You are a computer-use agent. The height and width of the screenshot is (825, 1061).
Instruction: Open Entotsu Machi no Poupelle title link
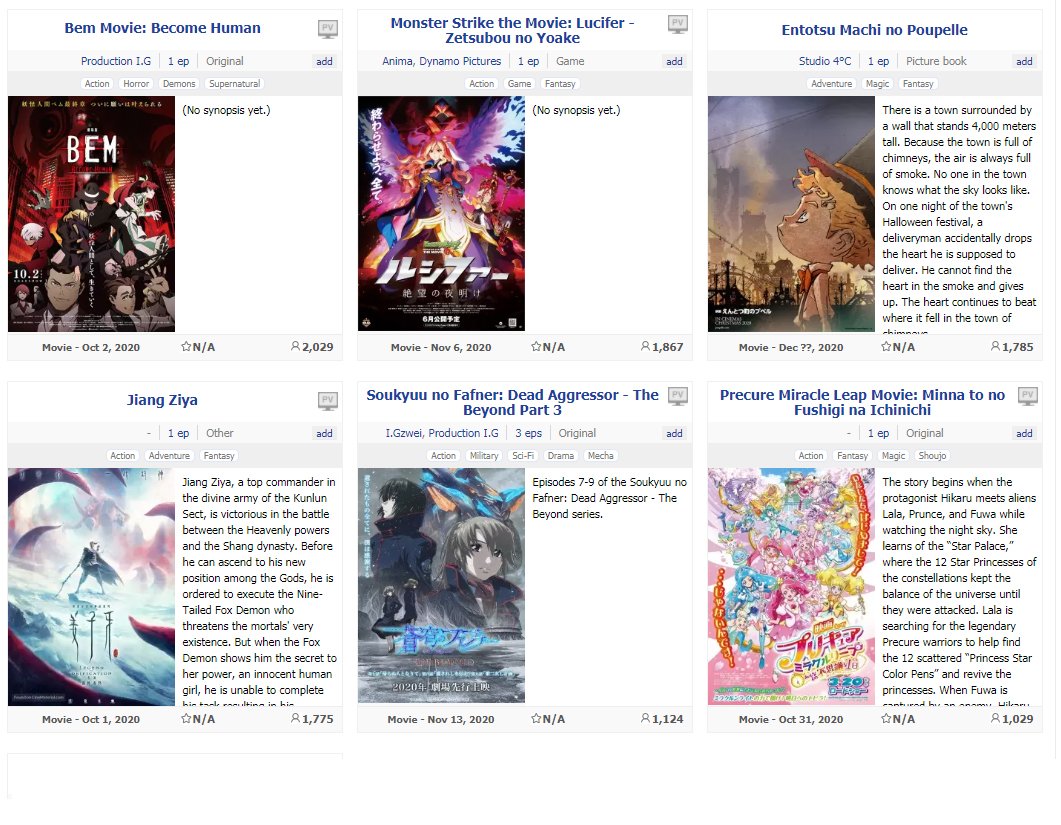[874, 30]
